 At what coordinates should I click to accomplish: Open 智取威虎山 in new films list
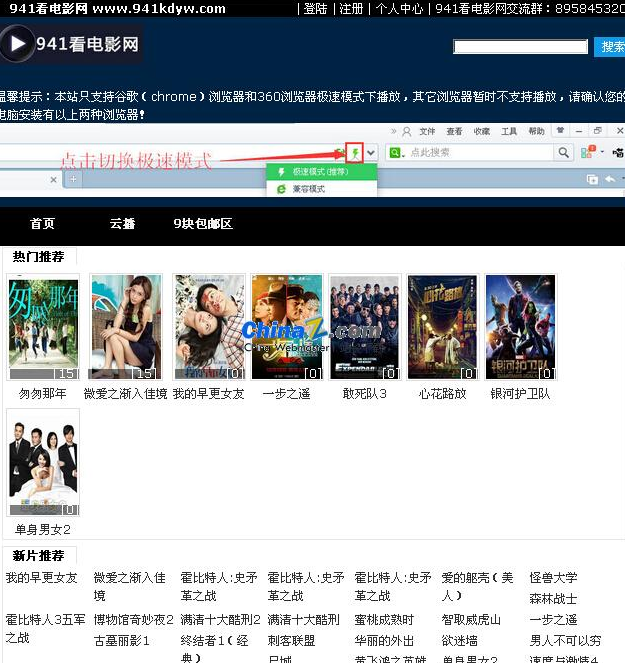pyautogui.click(x=471, y=620)
